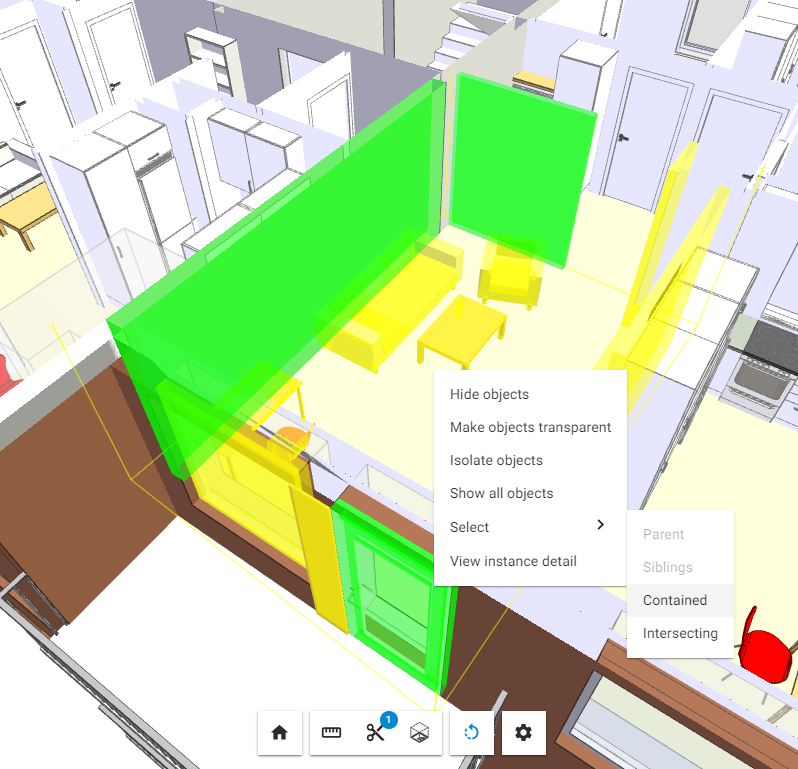Open View instance detail
The image size is (798, 769).
click(x=530, y=561)
